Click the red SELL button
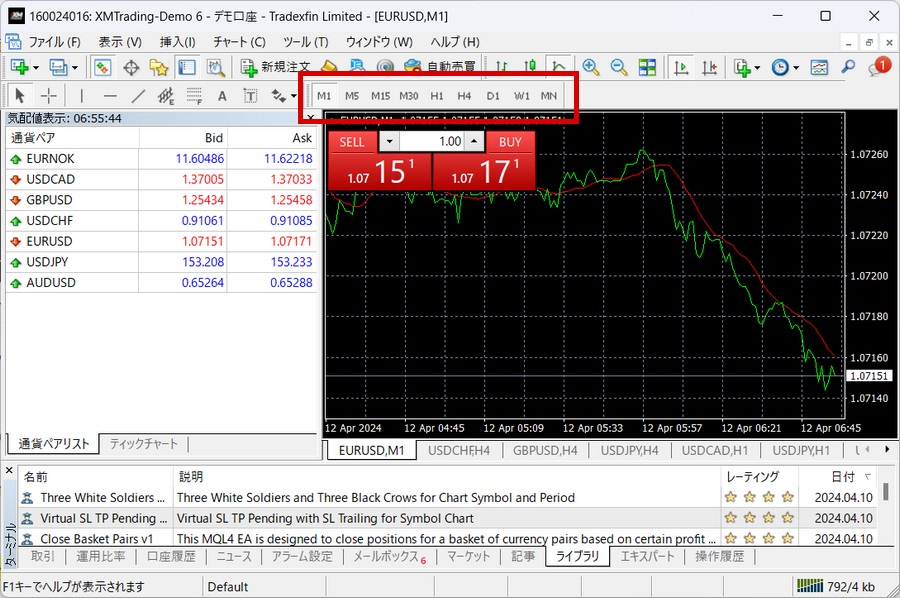The image size is (900, 598). pos(352,142)
